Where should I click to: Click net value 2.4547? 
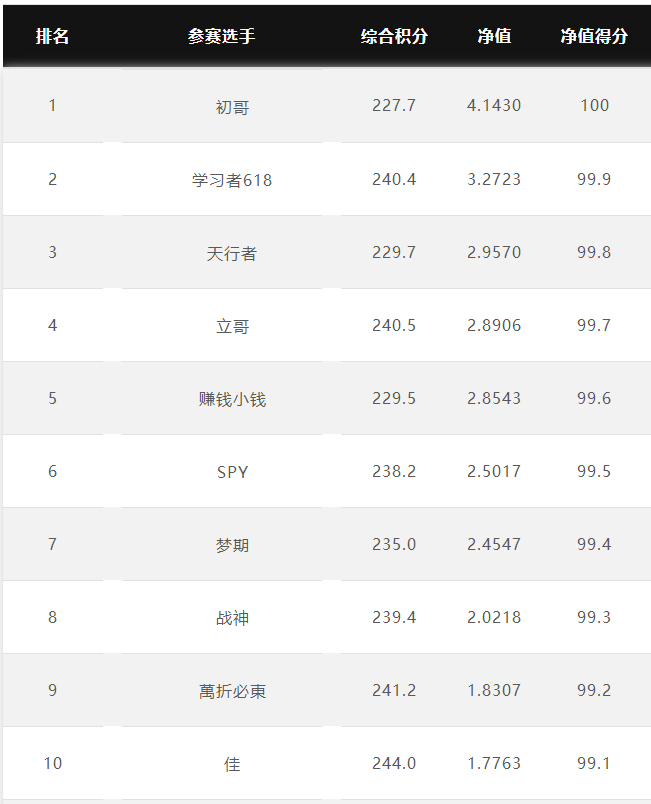494,545
